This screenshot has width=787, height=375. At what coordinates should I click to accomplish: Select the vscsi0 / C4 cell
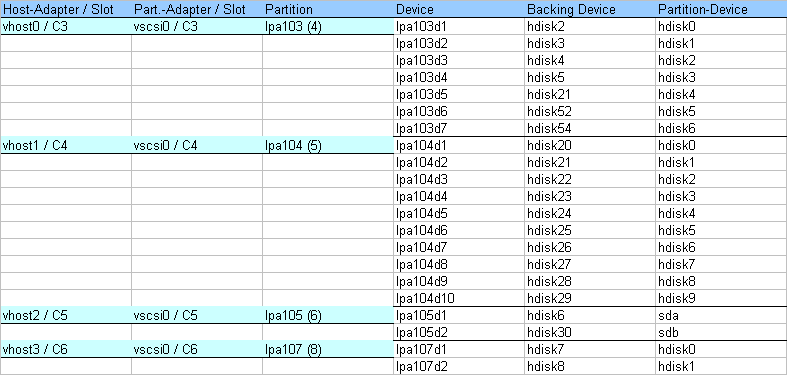click(197, 146)
